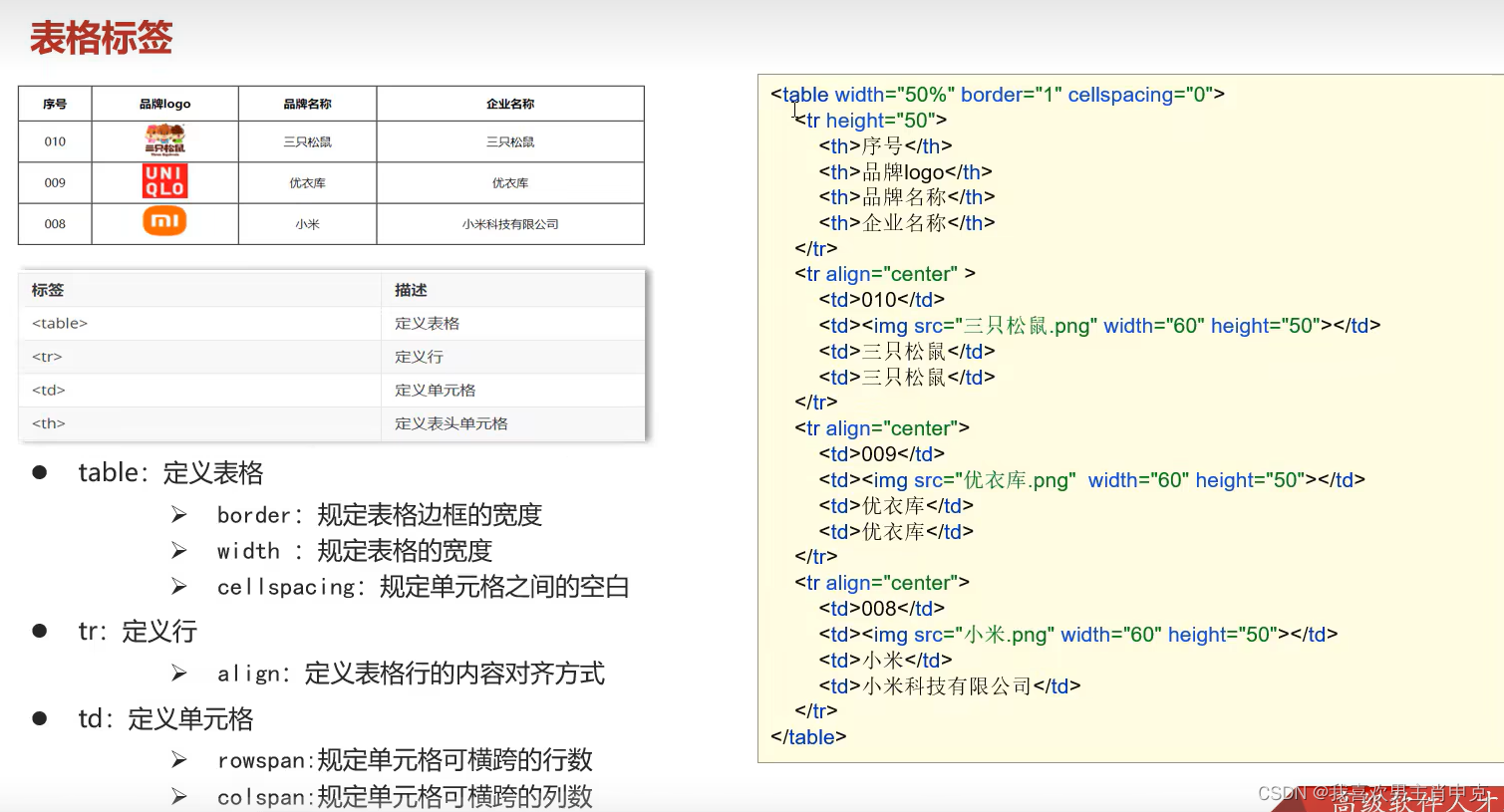Viewport: 1504px width, 812px height.
Task: Click 优衣库 in the 品牌名称 column
Action: point(307,183)
